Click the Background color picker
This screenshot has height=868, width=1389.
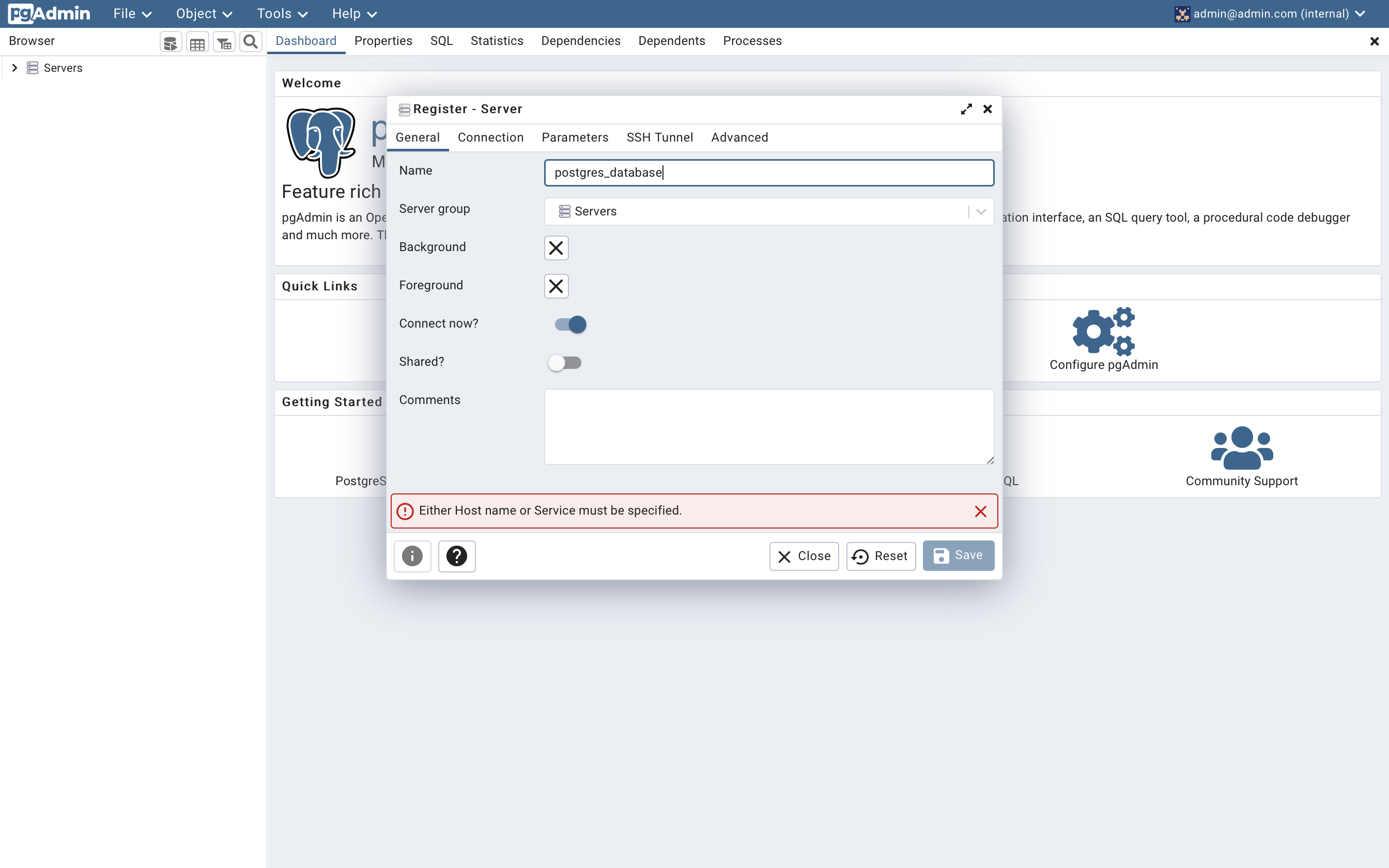(x=555, y=248)
